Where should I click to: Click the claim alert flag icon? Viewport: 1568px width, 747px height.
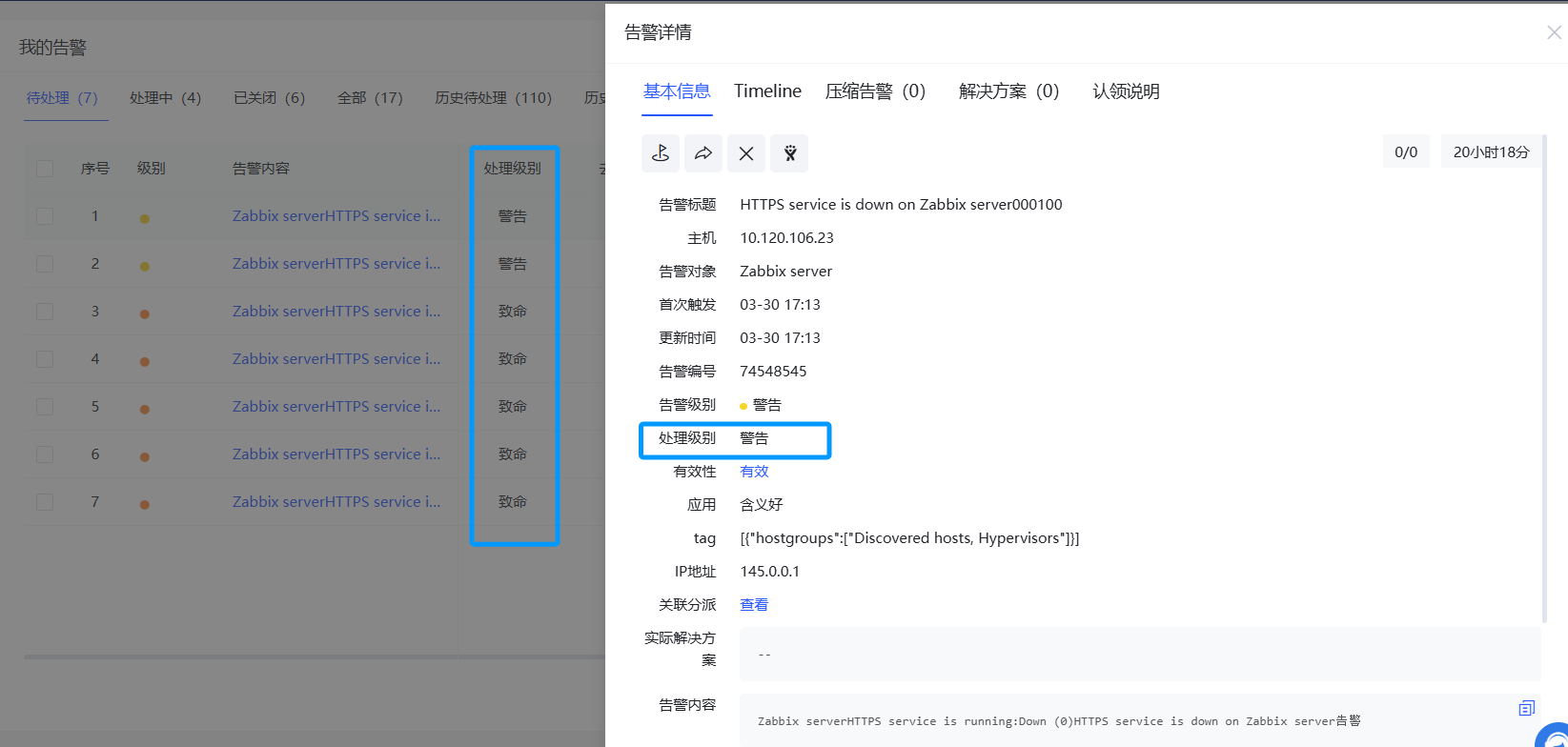[x=661, y=153]
